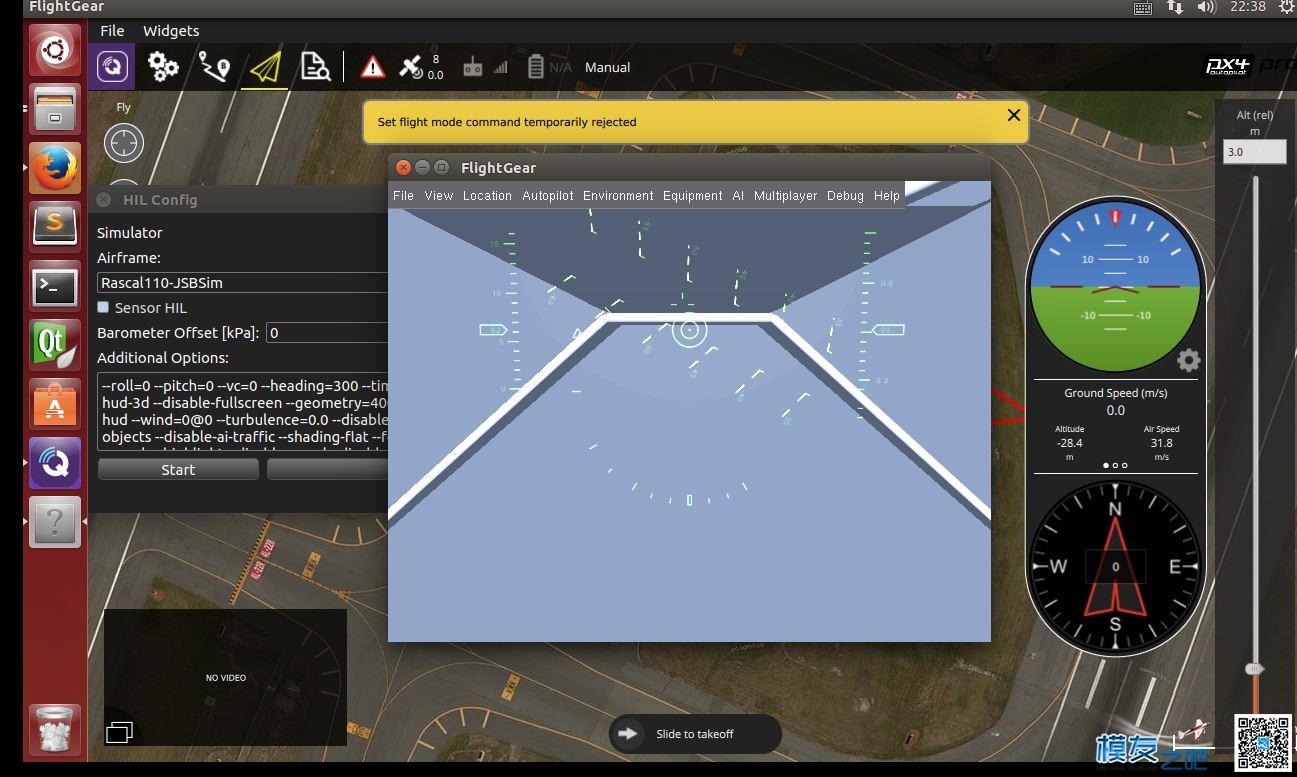Screen dimensions: 1297x777
Task: Select QGroundControl icon in the dock
Action: click(55, 463)
